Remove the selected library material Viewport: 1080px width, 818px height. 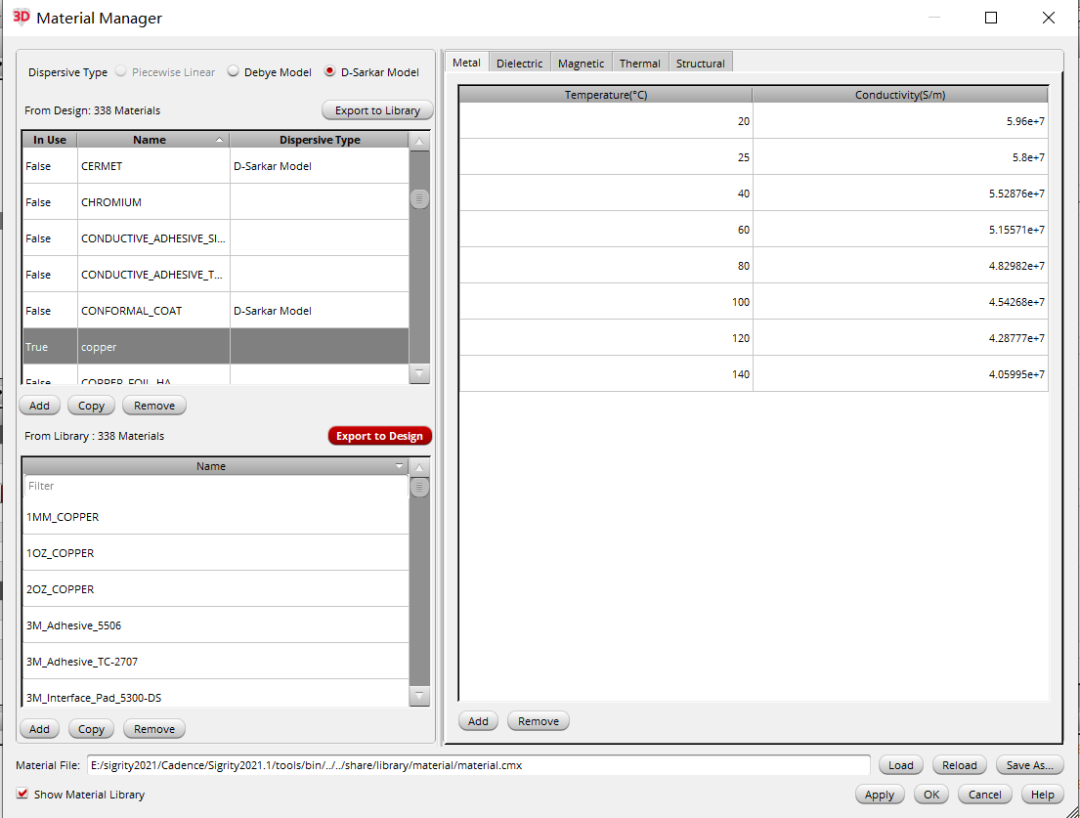coord(154,728)
